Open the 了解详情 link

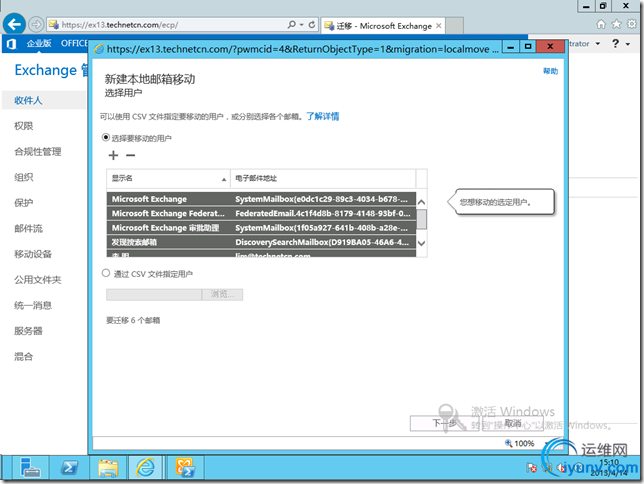(x=323, y=116)
